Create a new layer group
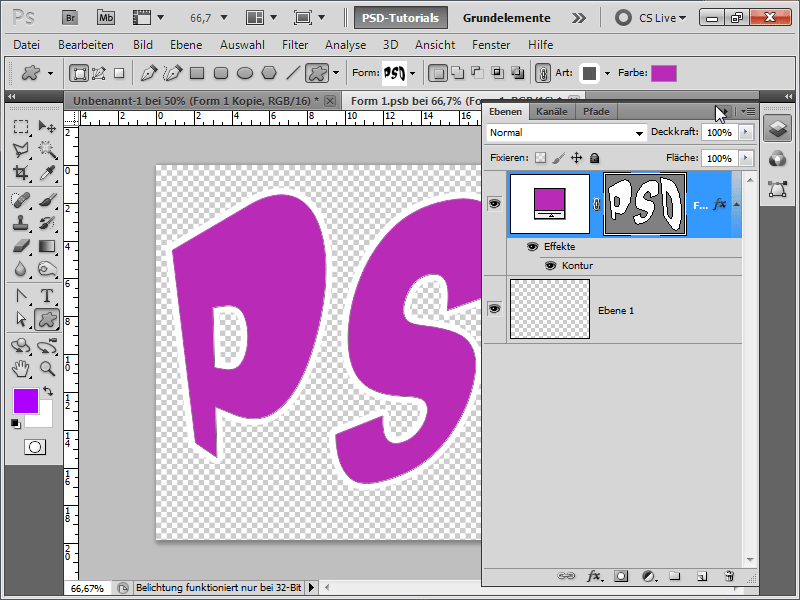Screen dimensions: 800x600 [x=674, y=576]
